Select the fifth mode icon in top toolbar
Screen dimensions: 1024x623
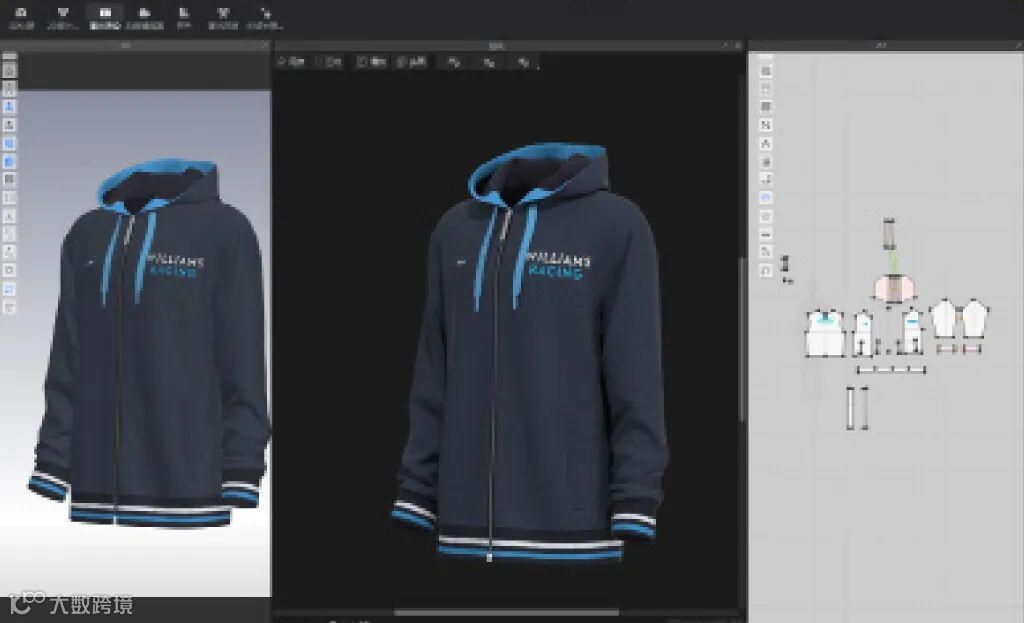point(184,18)
